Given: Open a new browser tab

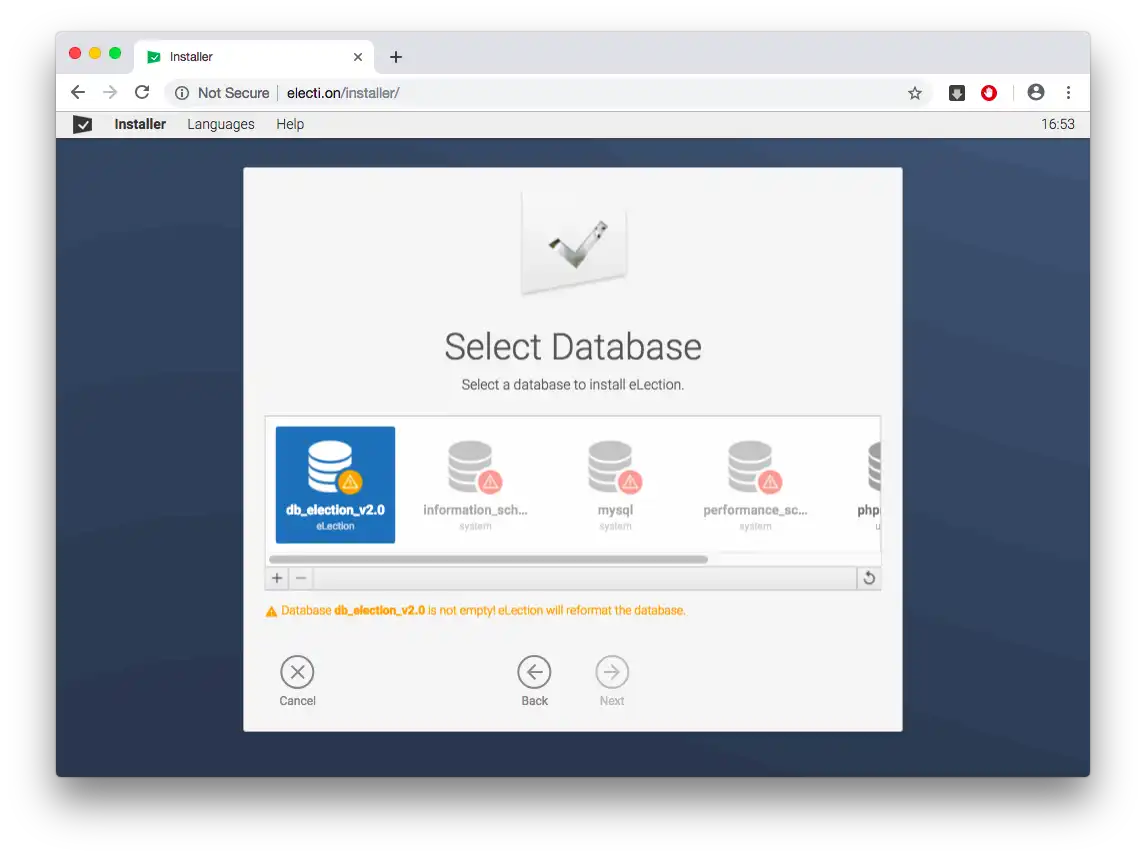Looking at the screenshot, I should pyautogui.click(x=395, y=57).
